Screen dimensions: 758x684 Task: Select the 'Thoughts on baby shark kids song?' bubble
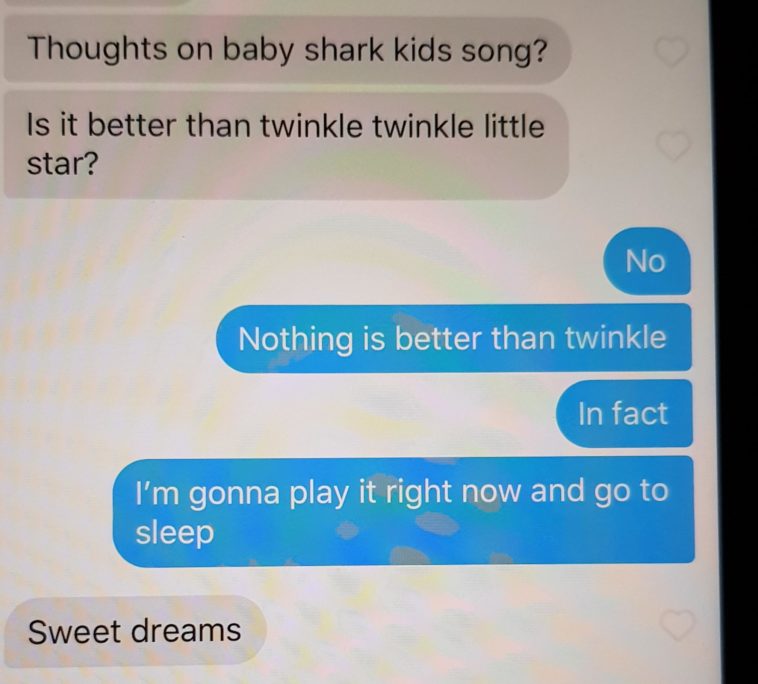[287, 50]
